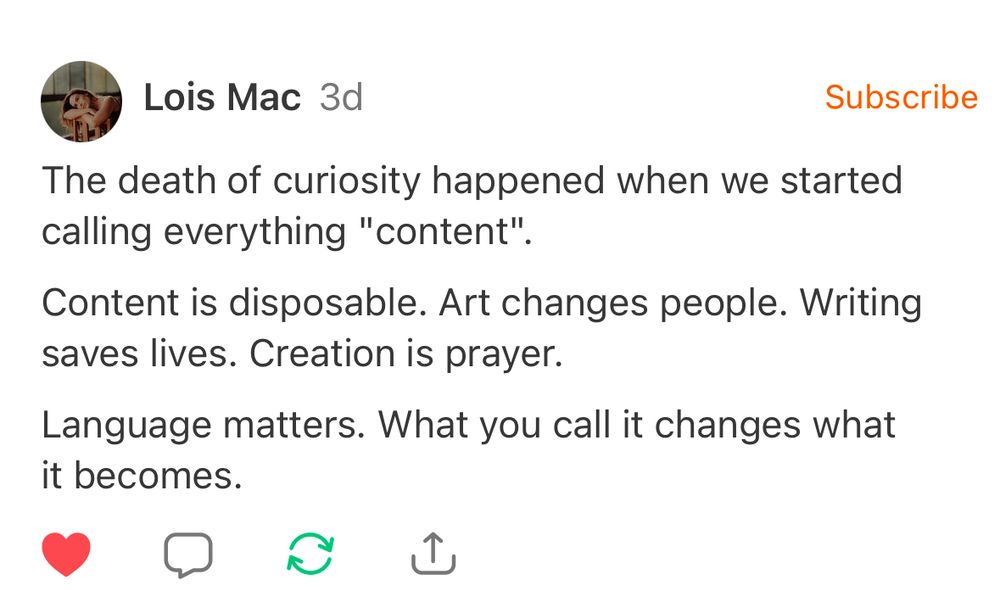Tap the share upload icon
The image size is (1000, 590).
coord(433,554)
